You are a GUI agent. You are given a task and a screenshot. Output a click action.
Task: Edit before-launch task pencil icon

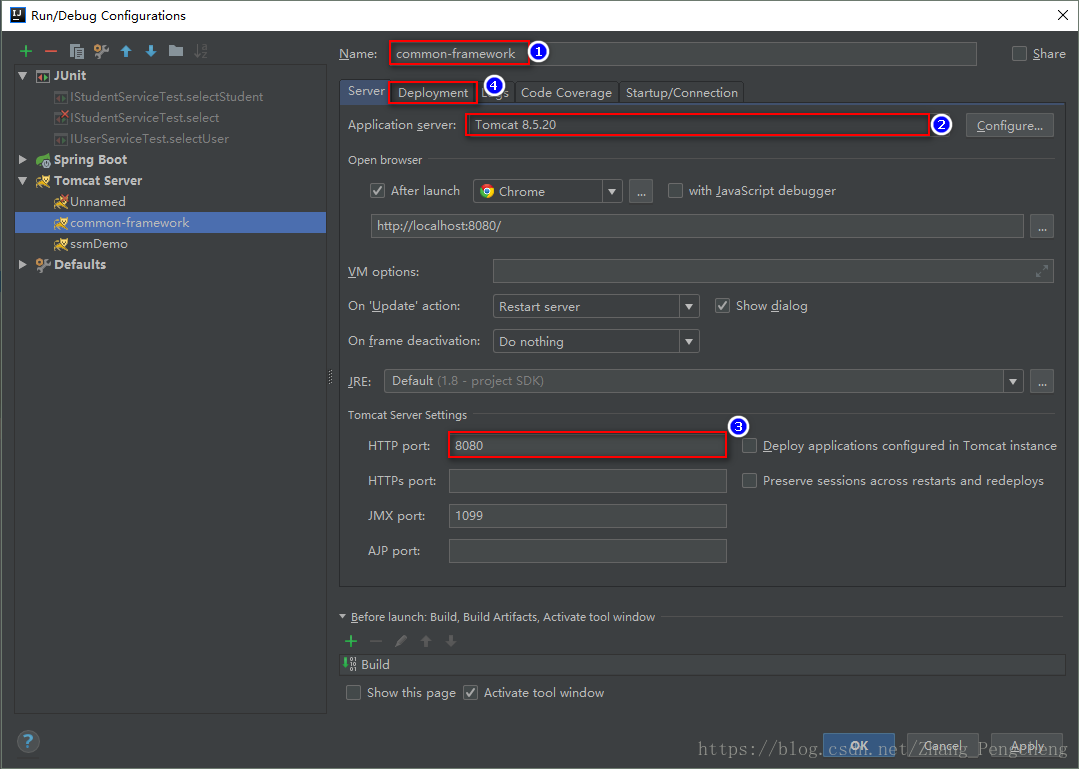(x=400, y=641)
